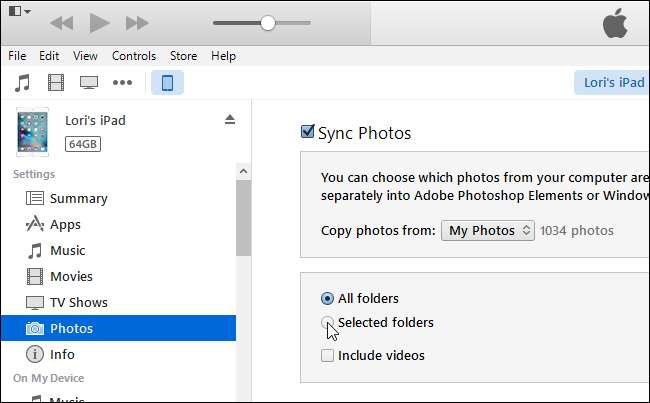Image resolution: width=650 pixels, height=403 pixels.
Task: Open the Store menu
Action: [x=183, y=56]
